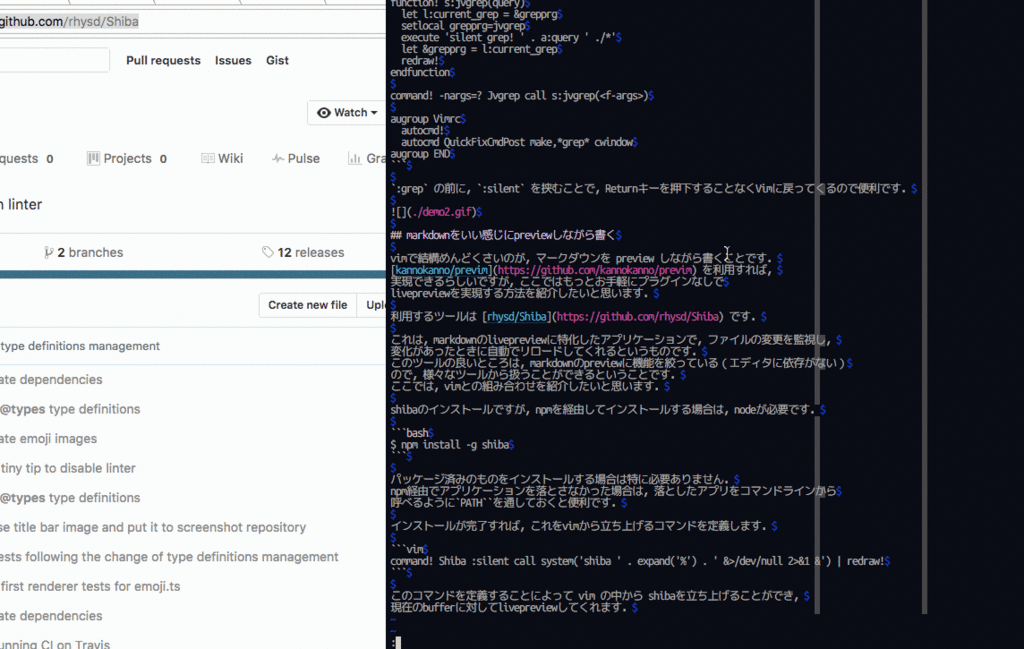Click 'command! -nargs=? Jvgrep' line

tap(522, 95)
